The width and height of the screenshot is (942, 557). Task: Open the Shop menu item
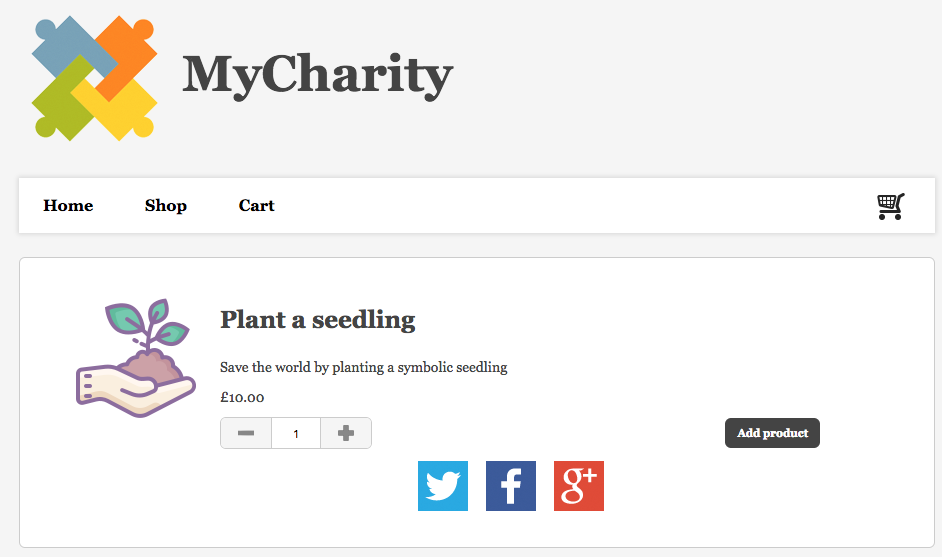166,206
